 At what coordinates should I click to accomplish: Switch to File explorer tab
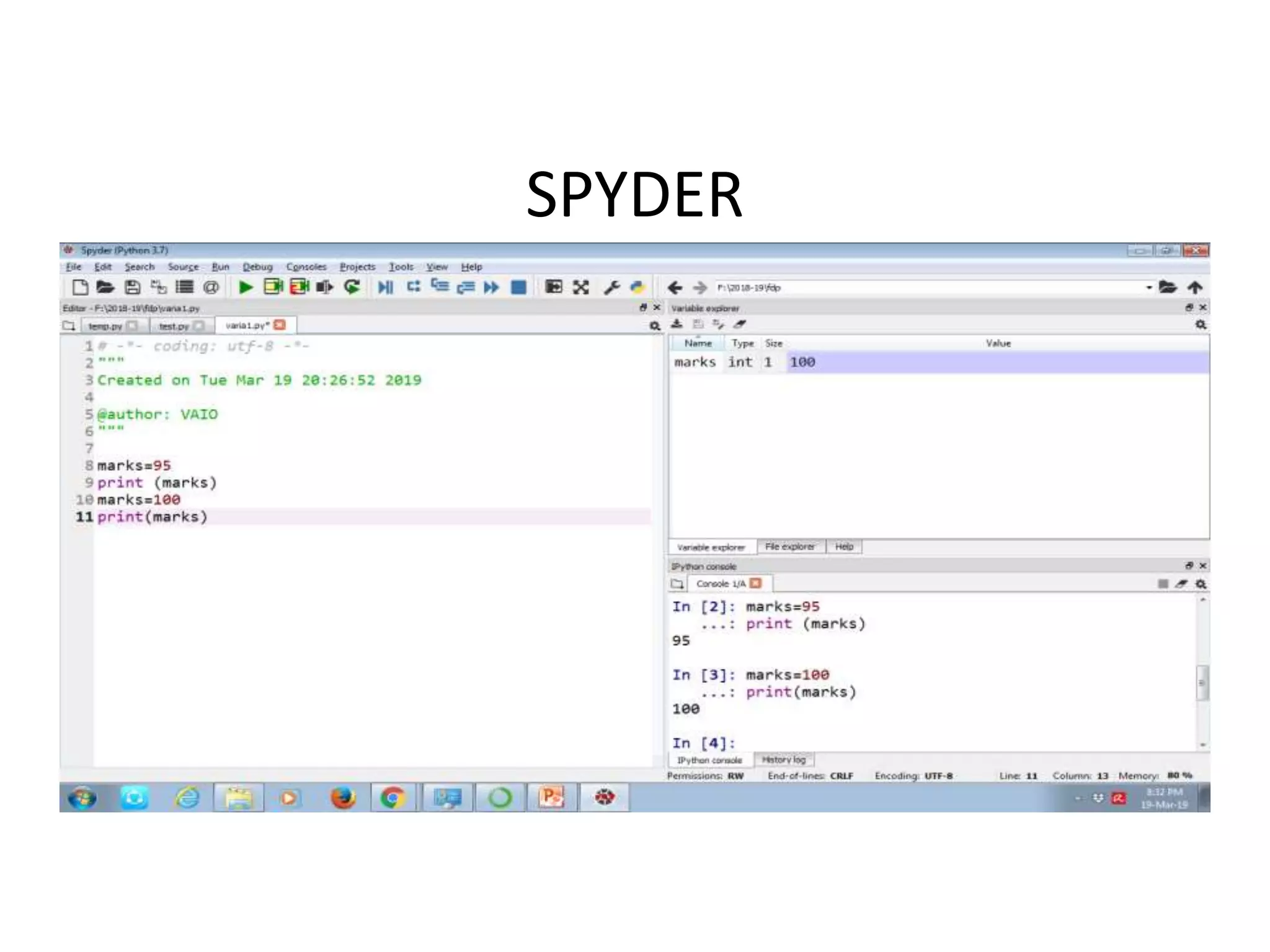(x=790, y=547)
